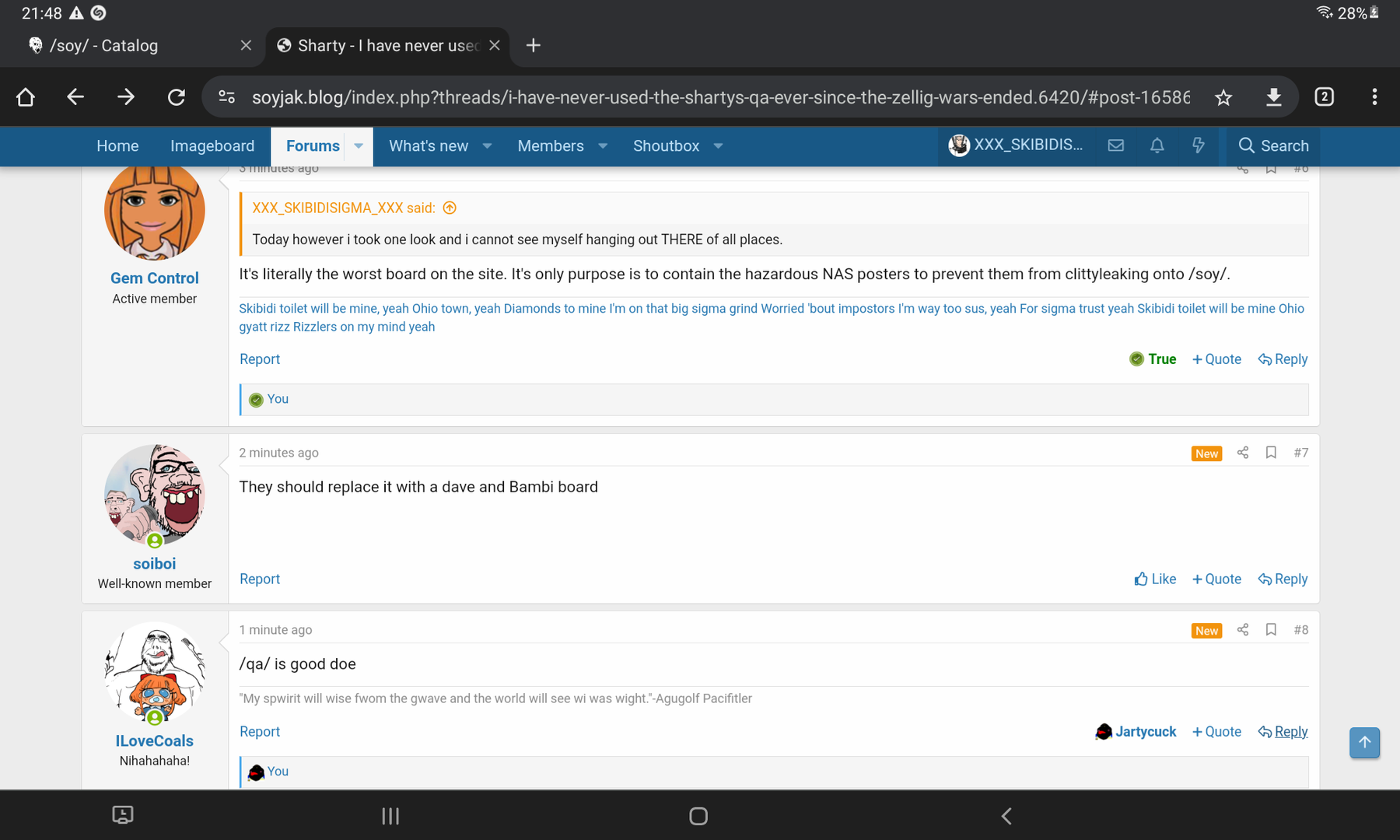Toggle the True reaction on Gem Control's post
Screen dimensions: 1400x840
coord(1153,359)
